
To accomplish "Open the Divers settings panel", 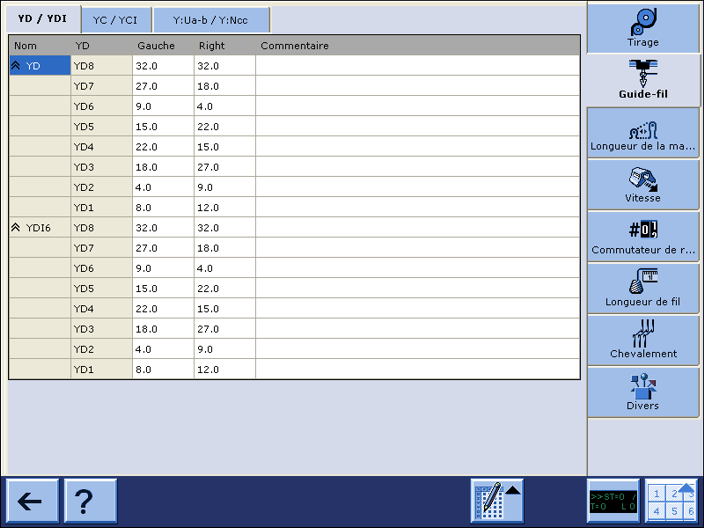I will (642, 392).
